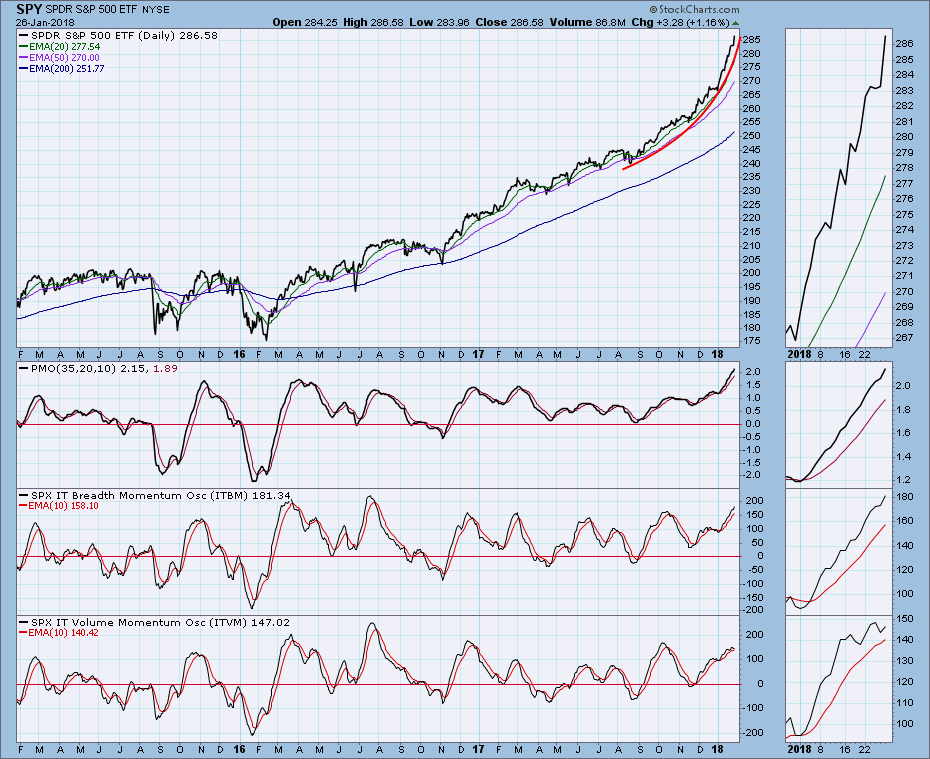930x759 pixels.
Task: Click the PMO(35,20,10) 2.15 panel label
Action: [x=98, y=369]
